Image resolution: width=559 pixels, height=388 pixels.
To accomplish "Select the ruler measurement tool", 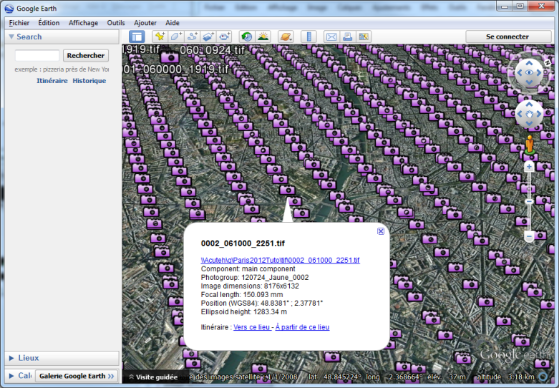I will point(309,37).
